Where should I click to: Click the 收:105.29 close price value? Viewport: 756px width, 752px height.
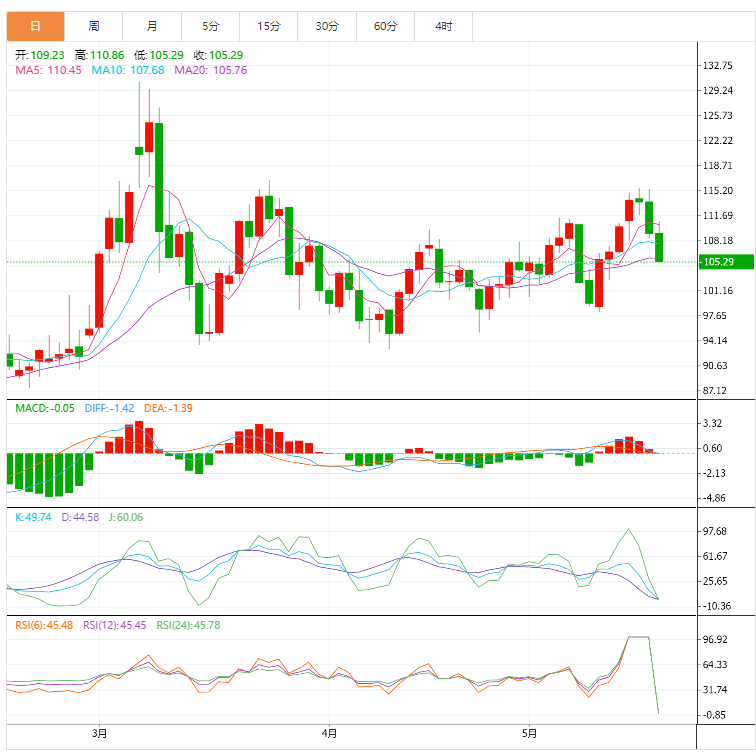[218, 55]
